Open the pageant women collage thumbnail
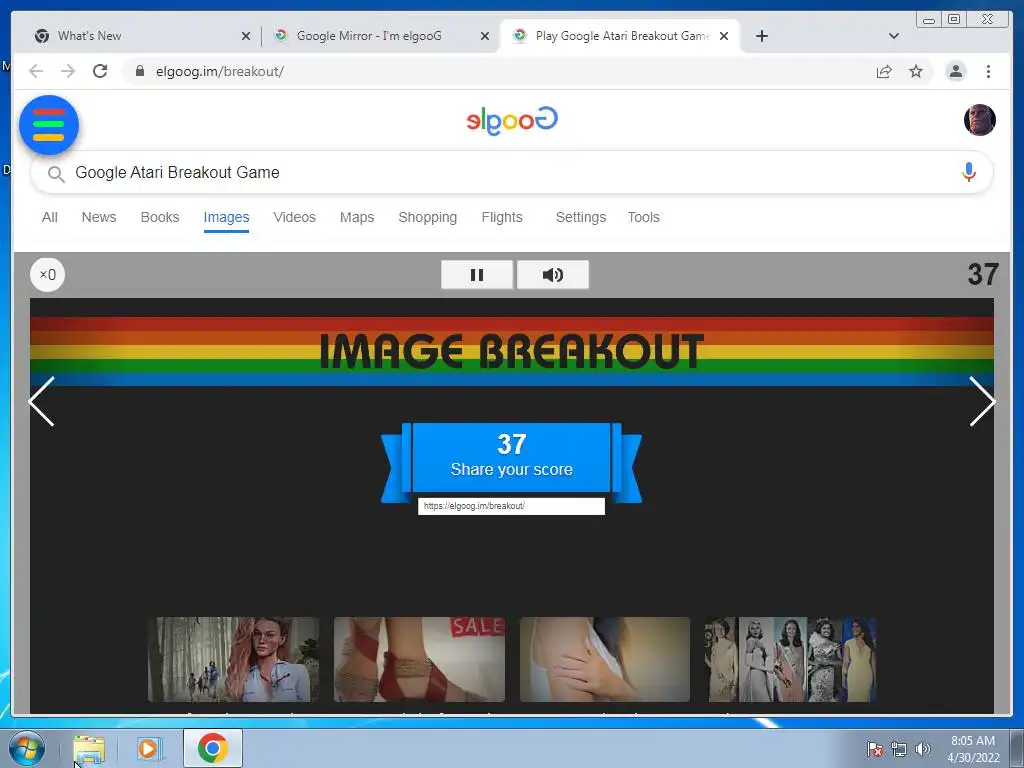The height and width of the screenshot is (768, 1024). (x=790, y=660)
